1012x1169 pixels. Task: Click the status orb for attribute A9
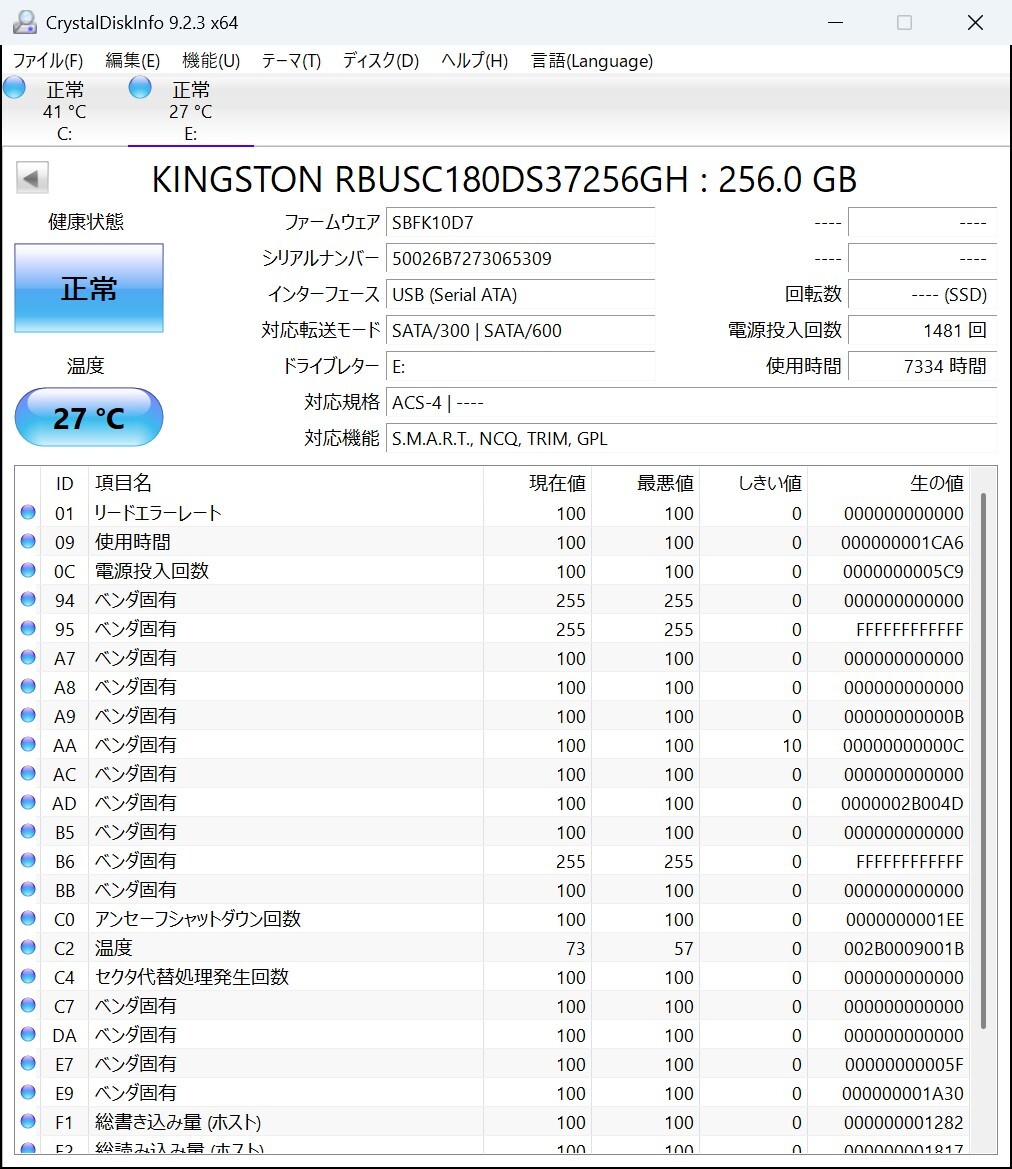click(28, 715)
